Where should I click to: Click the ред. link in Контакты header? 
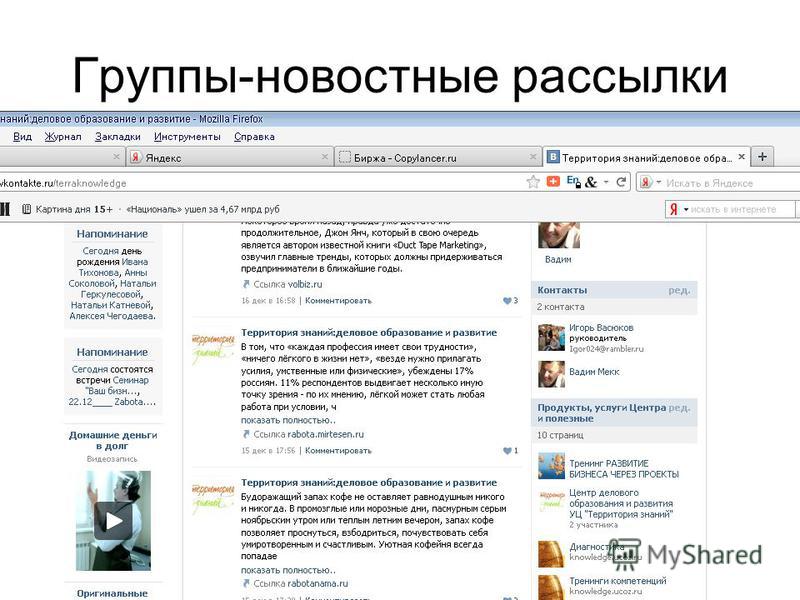pos(680,290)
